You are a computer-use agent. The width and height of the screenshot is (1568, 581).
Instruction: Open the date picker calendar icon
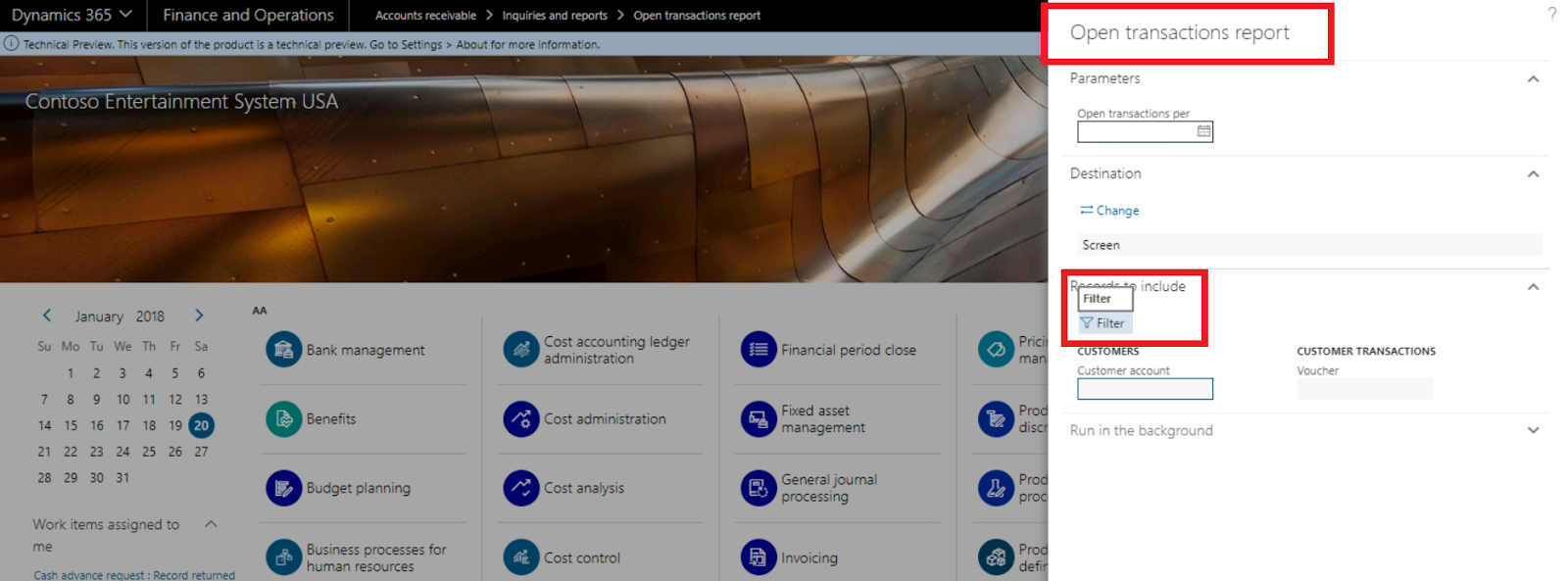click(x=1203, y=131)
